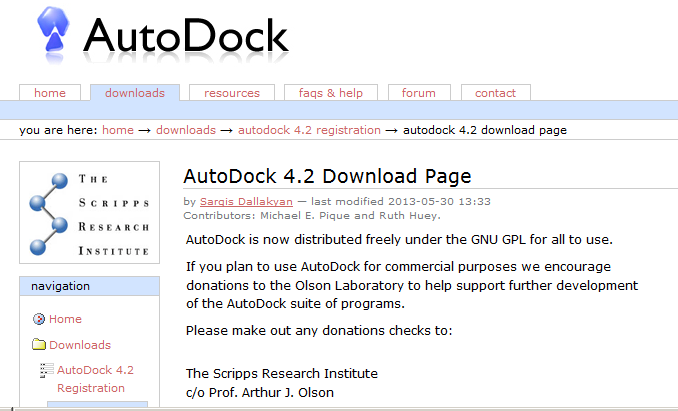678x411 pixels.
Task: Click 'autodock 4.2 download page' breadcrumb text
Action: click(485, 130)
